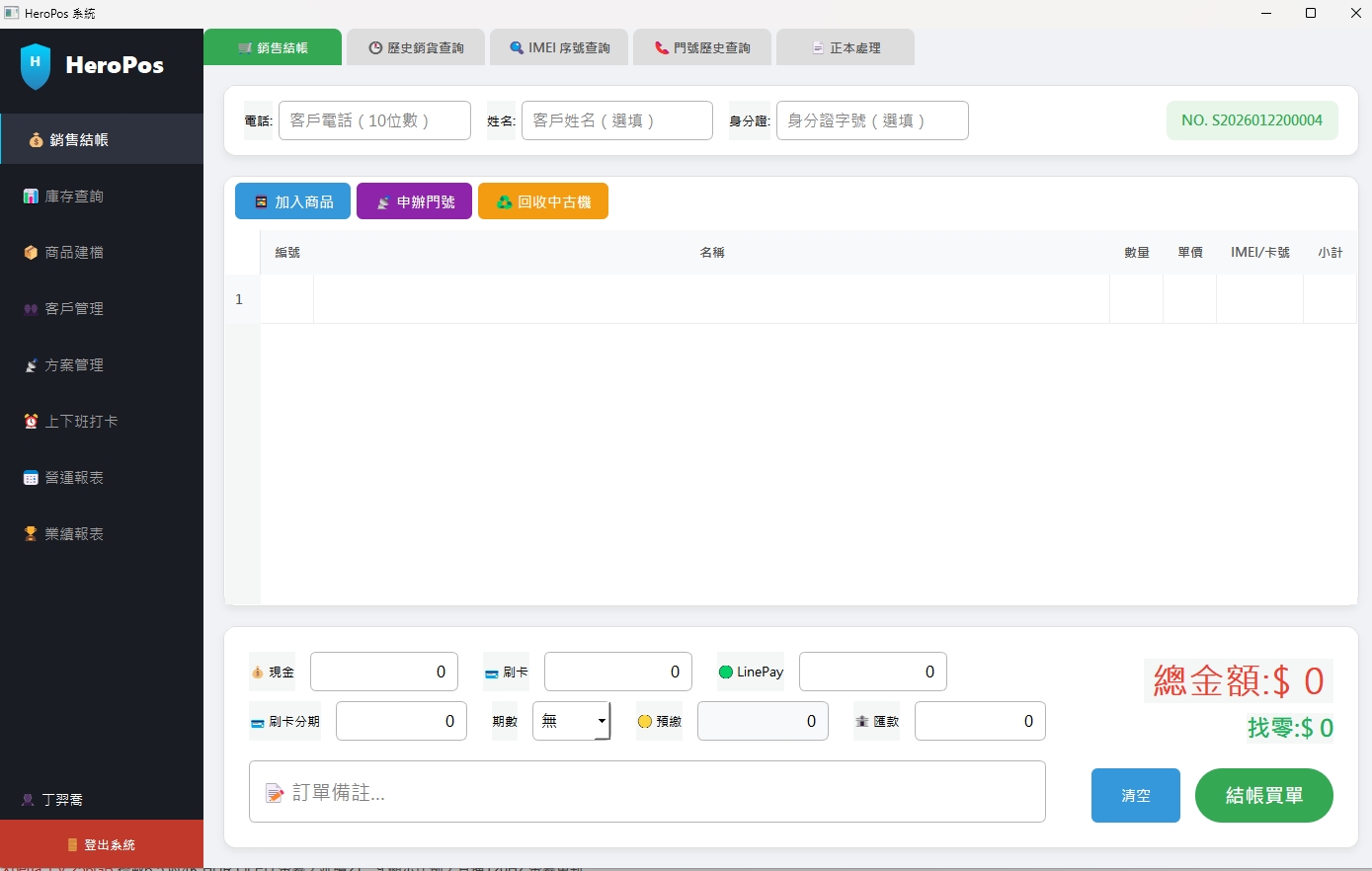Open the 期數 installment dropdown
The image size is (1372, 871).
point(572,721)
